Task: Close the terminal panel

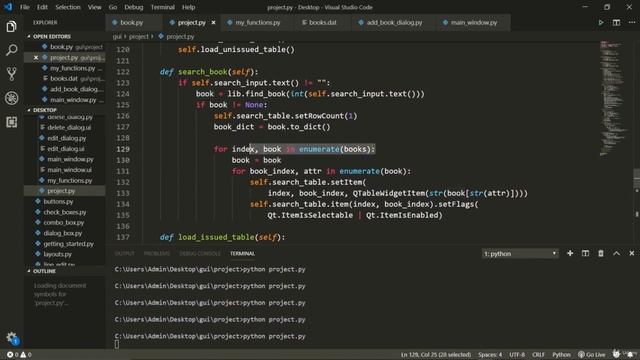Action: click(x=631, y=253)
